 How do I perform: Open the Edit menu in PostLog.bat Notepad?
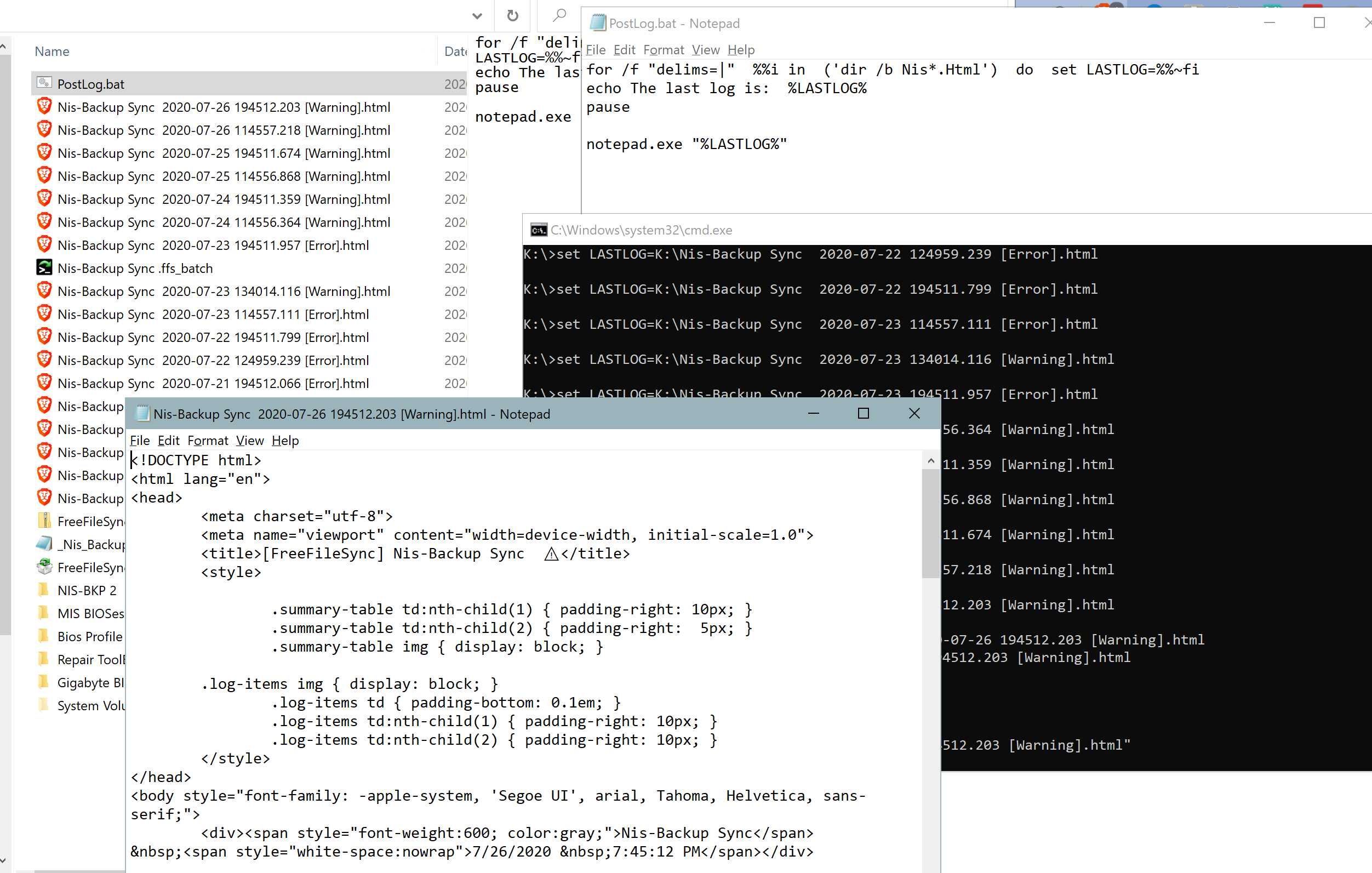(625, 49)
